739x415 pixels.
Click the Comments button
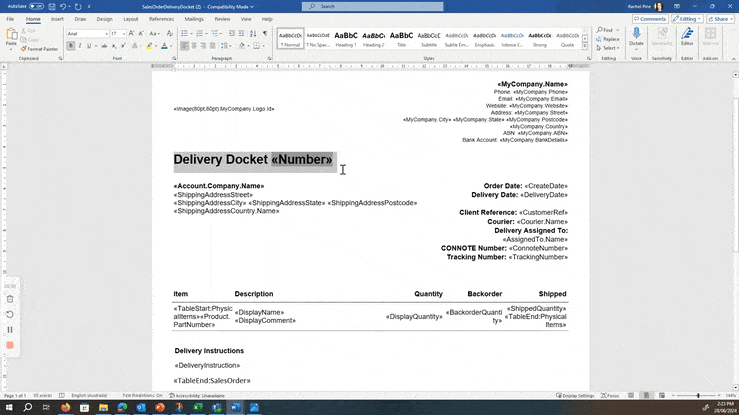click(650, 18)
